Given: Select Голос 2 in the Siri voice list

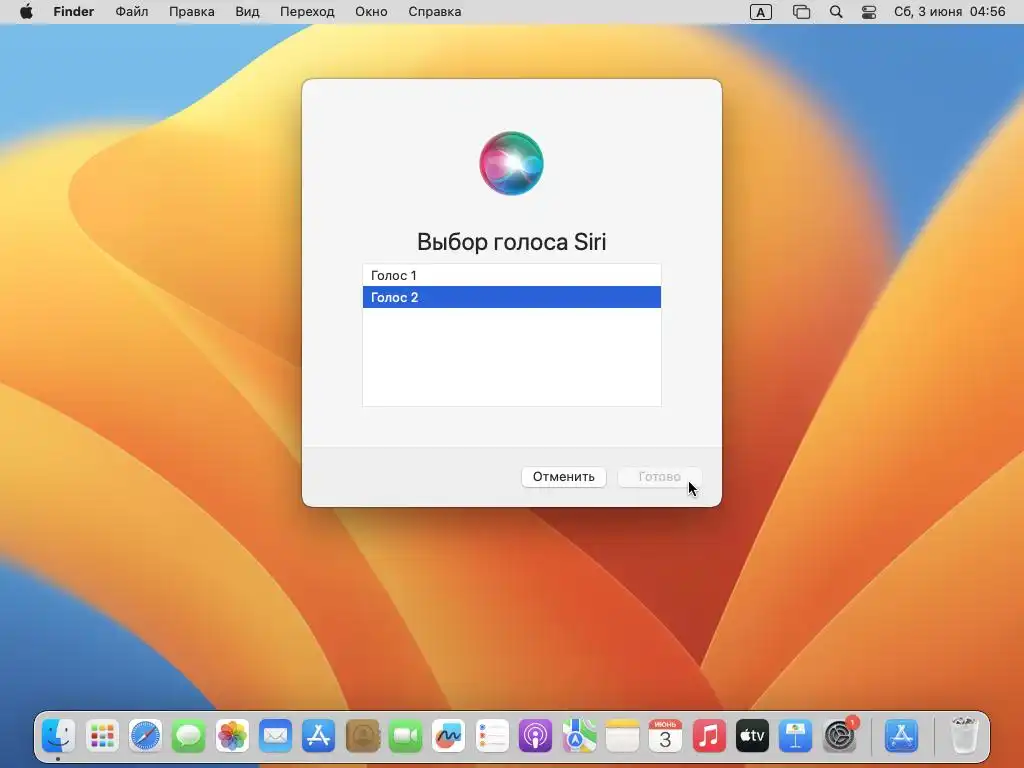Looking at the screenshot, I should pos(511,297).
